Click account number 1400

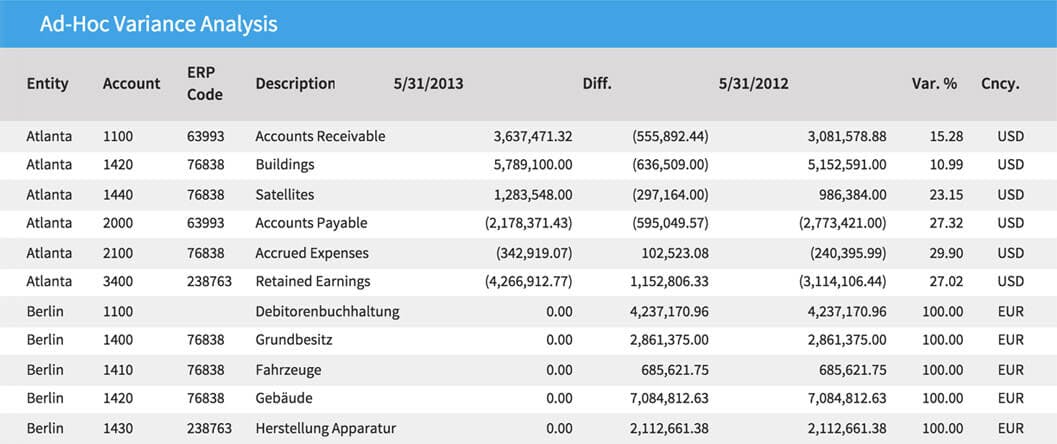pyautogui.click(x=118, y=340)
